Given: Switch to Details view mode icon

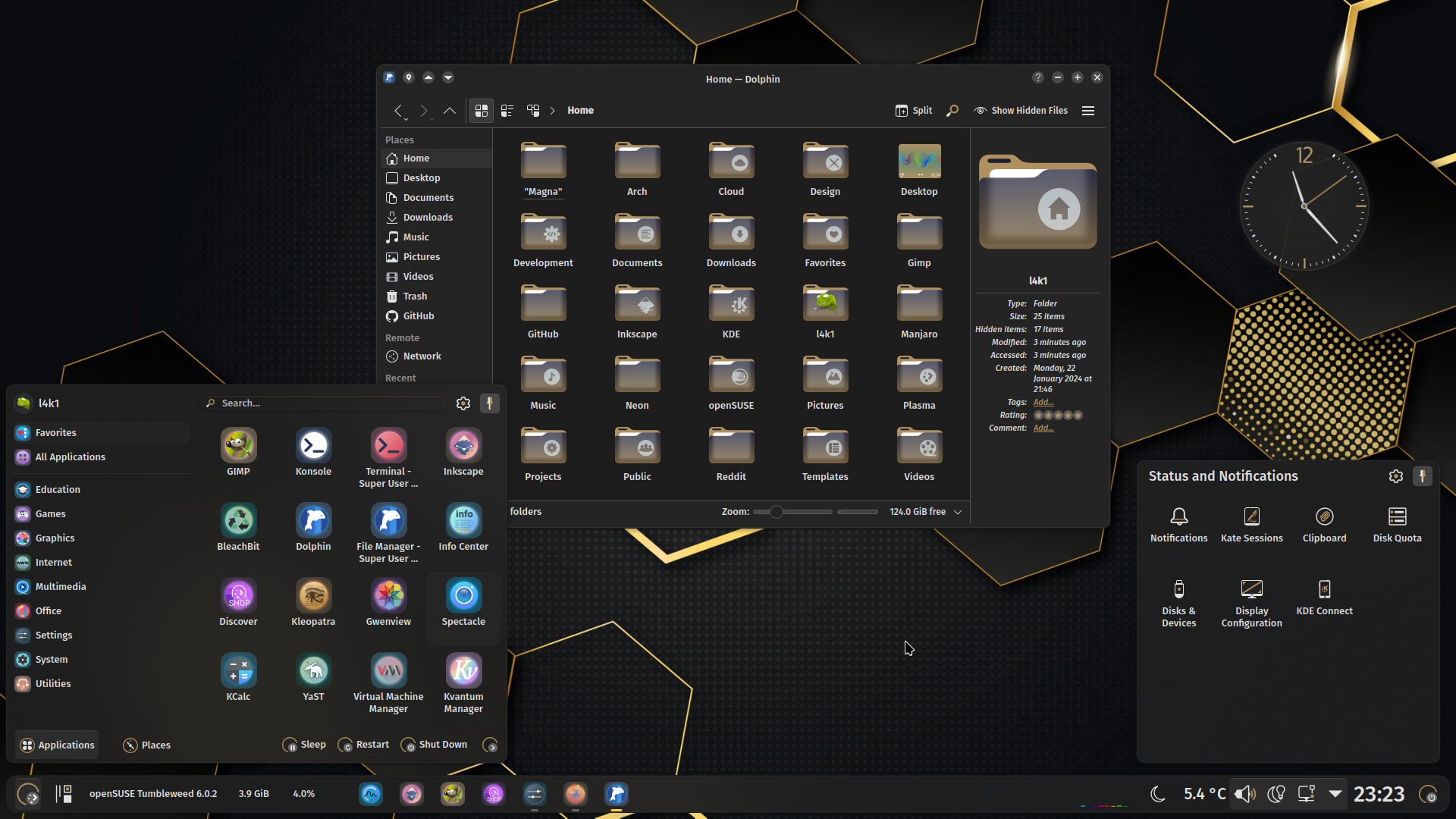Looking at the screenshot, I should (533, 111).
